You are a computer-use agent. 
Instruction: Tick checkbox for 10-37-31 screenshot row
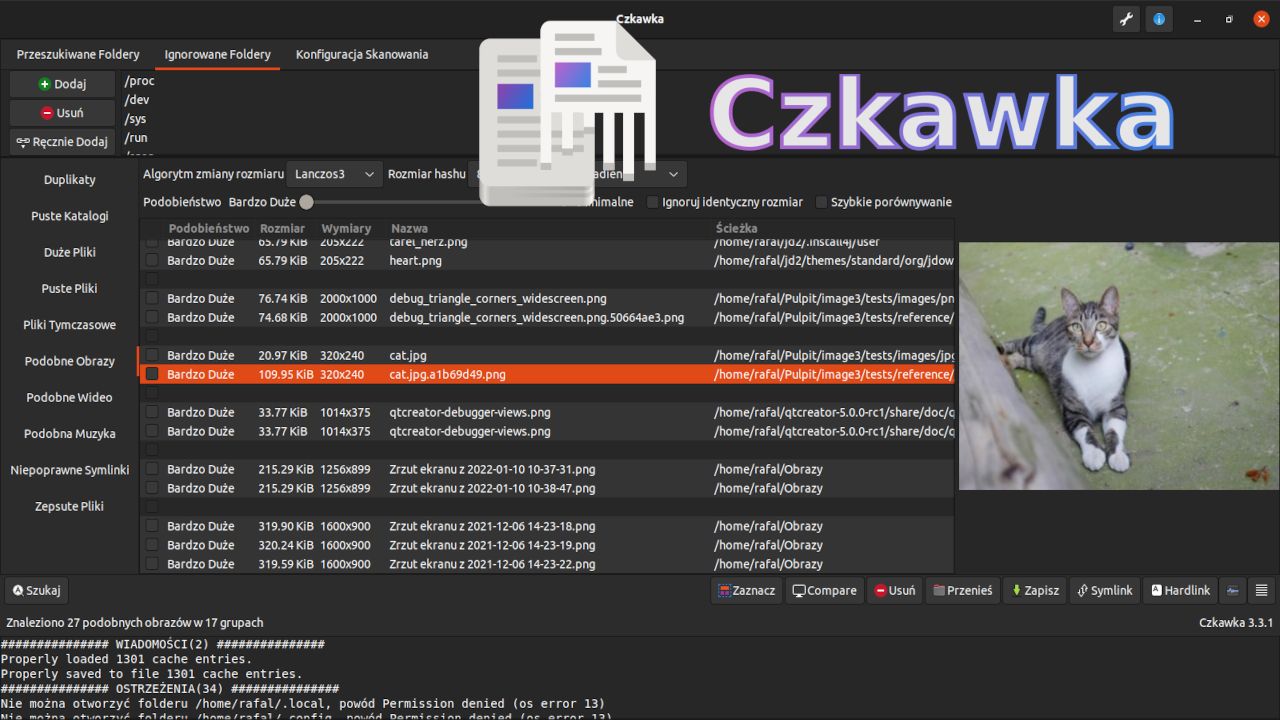[152, 469]
